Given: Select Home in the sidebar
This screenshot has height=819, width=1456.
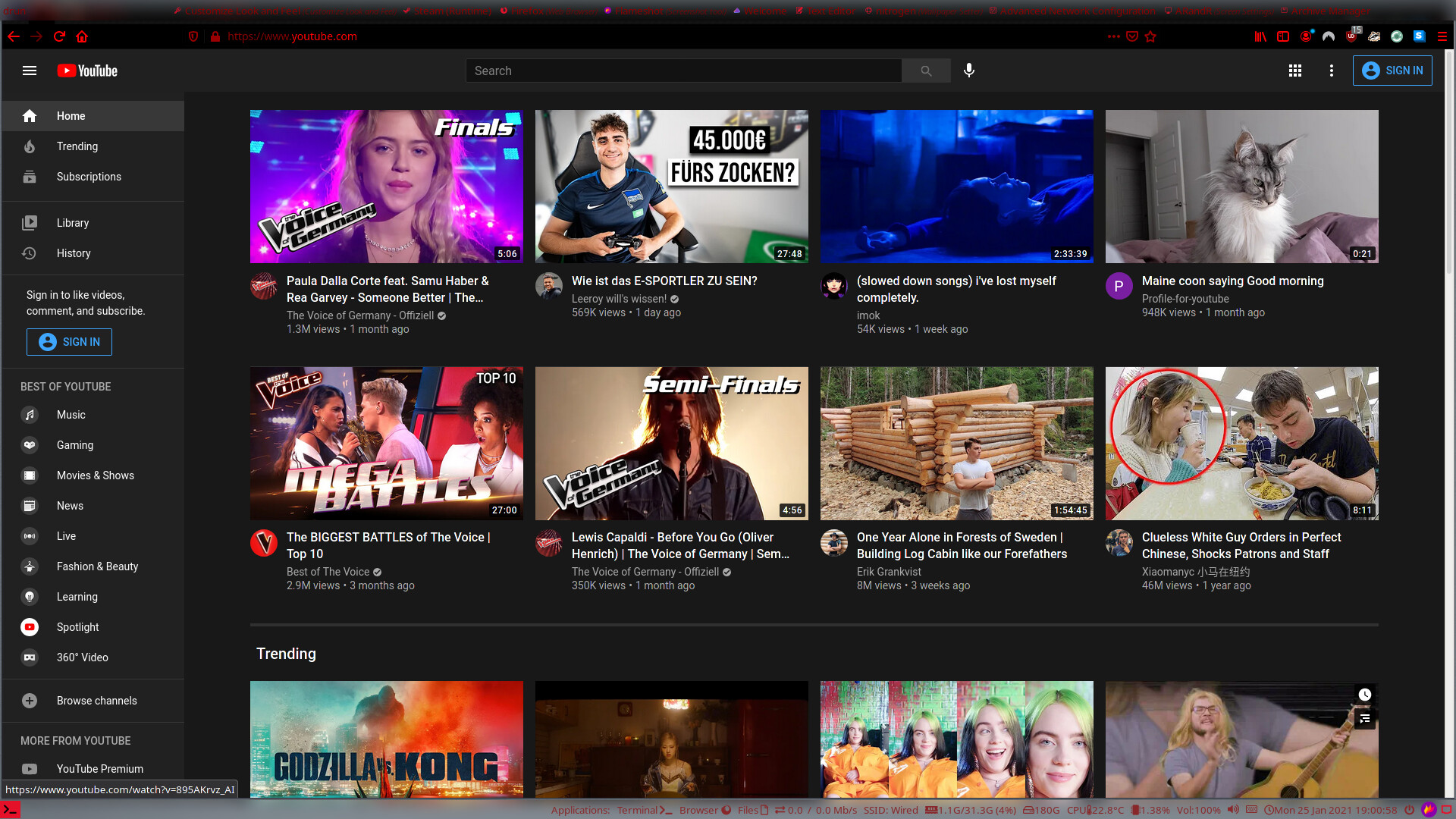Looking at the screenshot, I should pos(93,116).
